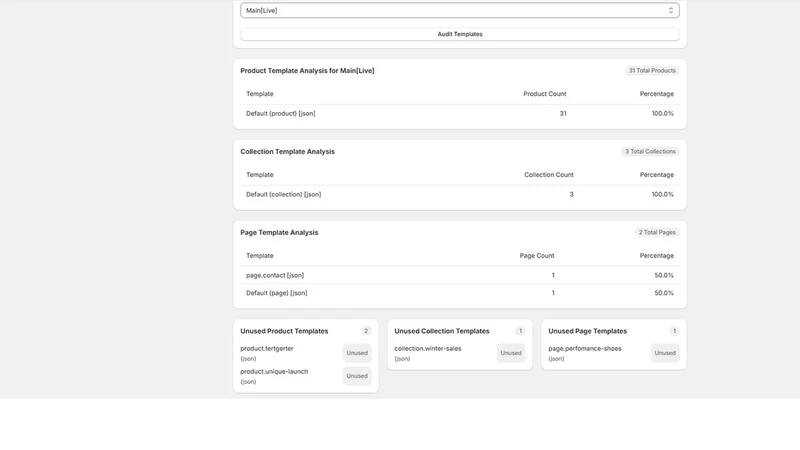Image resolution: width=800 pixels, height=450 pixels.
Task: Click collection count value 3
Action: 571,194
